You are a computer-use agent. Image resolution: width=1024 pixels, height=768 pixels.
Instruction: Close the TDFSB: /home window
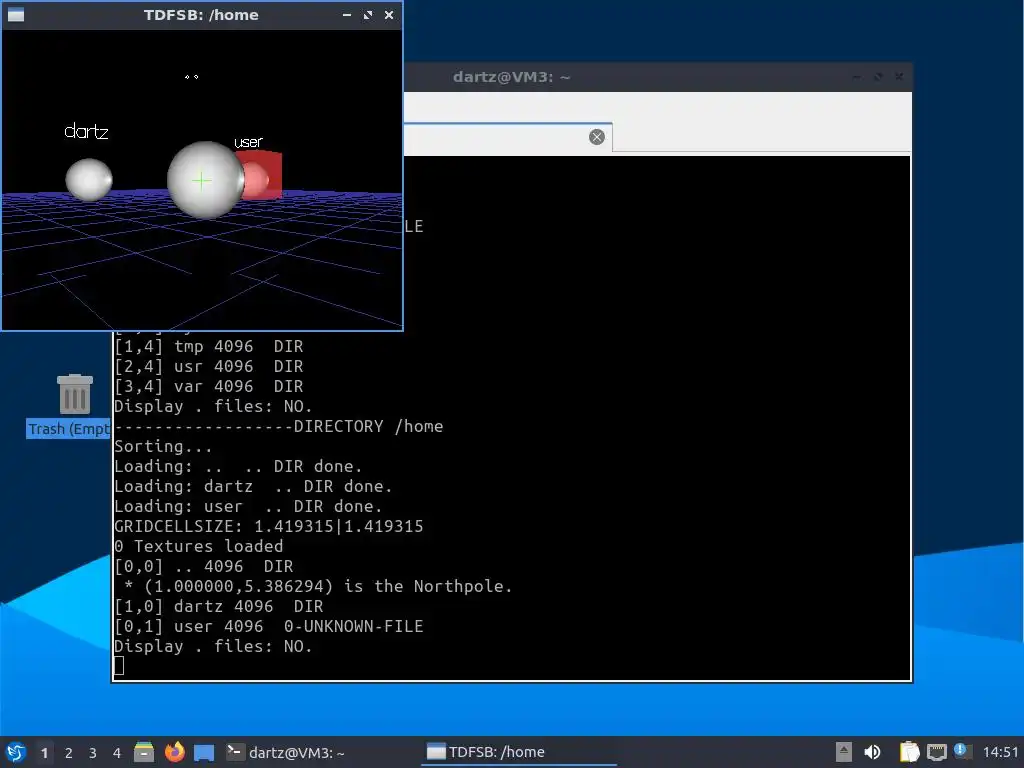[389, 14]
